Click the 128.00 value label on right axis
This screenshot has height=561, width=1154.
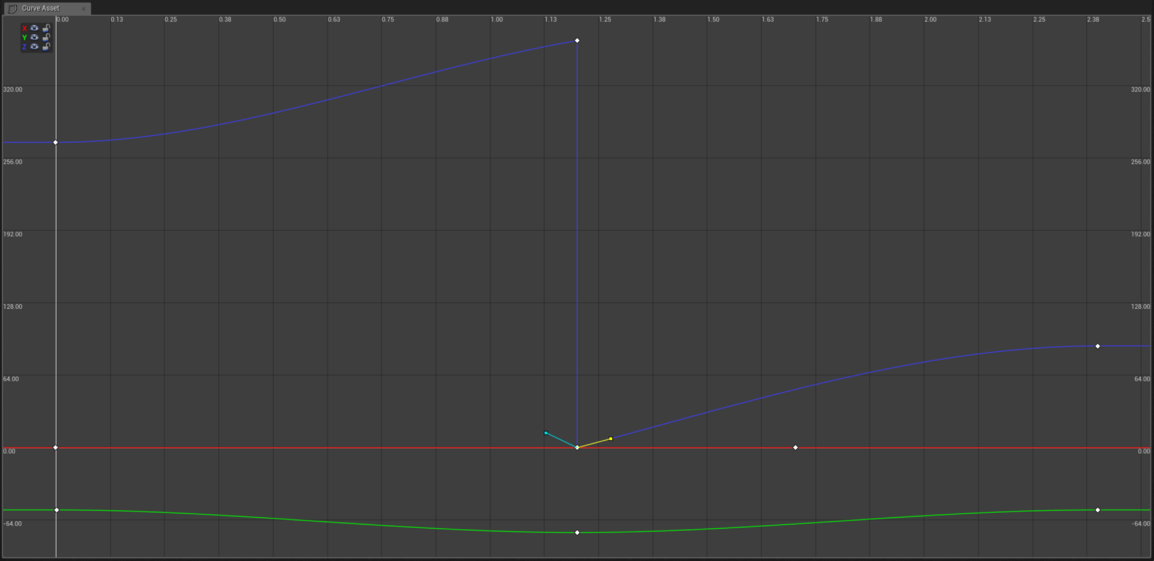[1140, 306]
